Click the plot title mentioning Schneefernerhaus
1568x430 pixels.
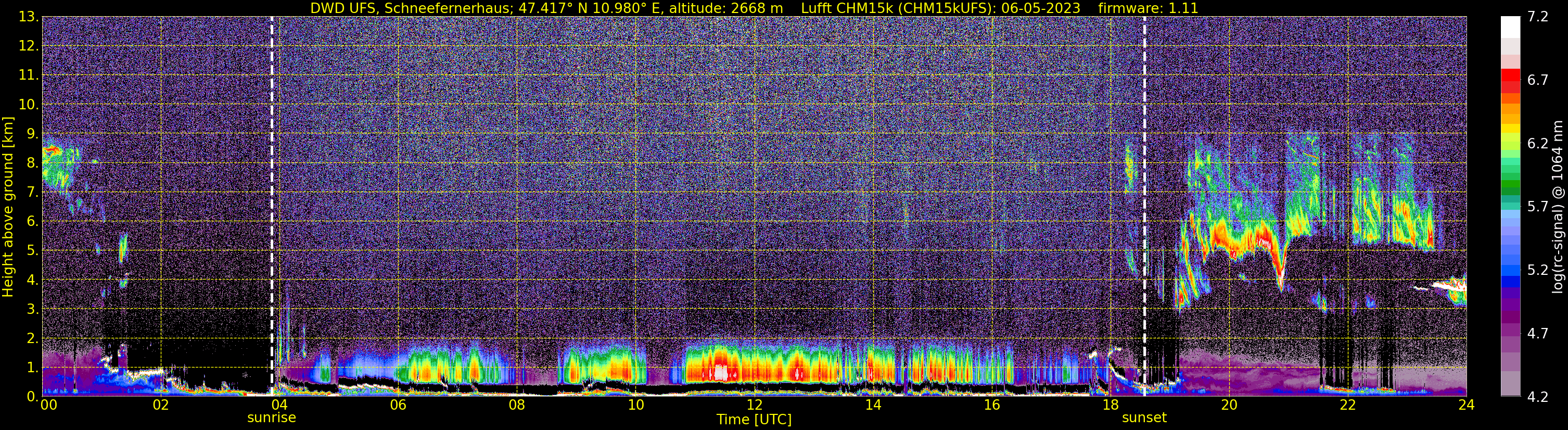(754, 8)
